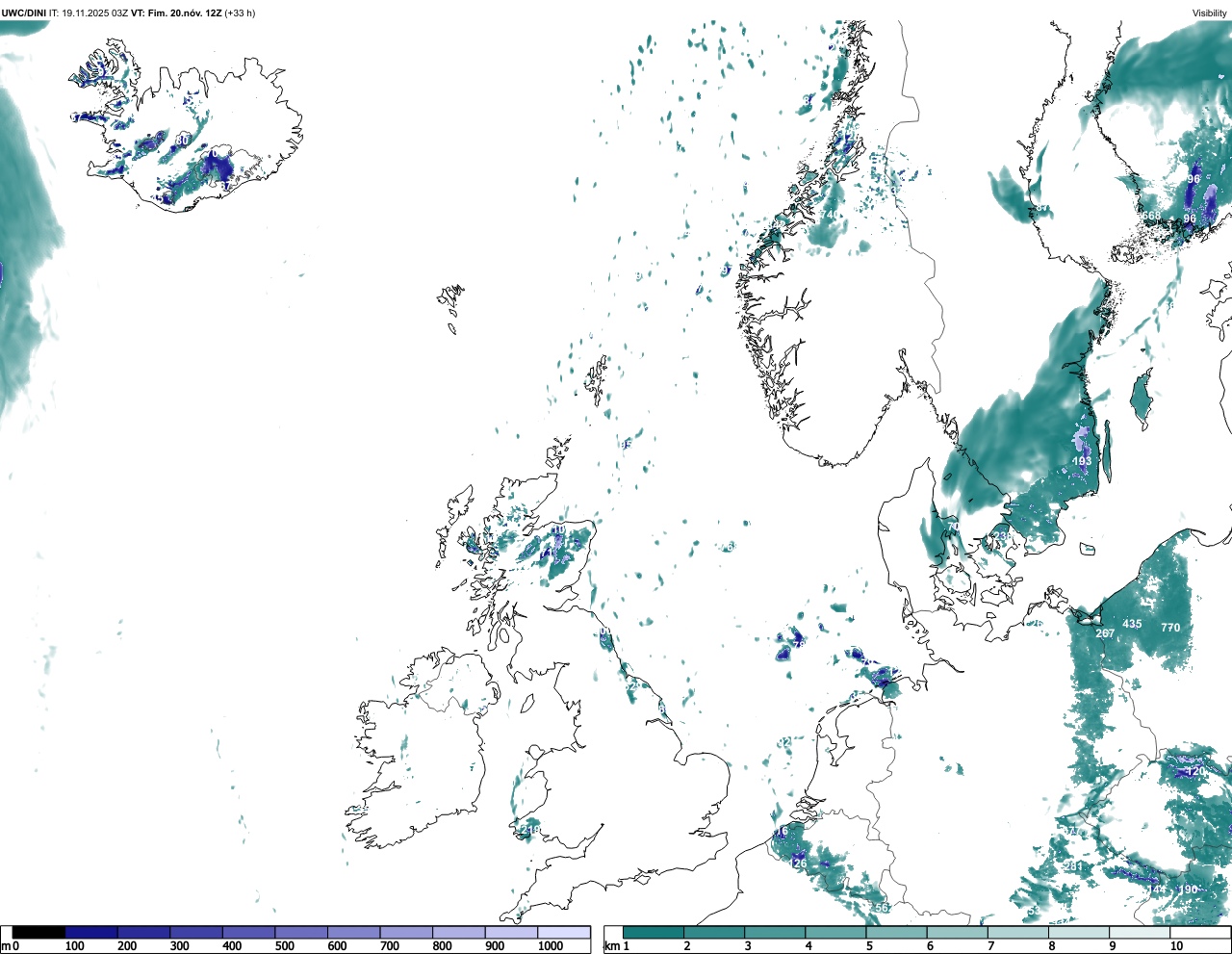The height and width of the screenshot is (954, 1232).
Task: Select the 8–9 km legend swatch
Action: click(1079, 932)
